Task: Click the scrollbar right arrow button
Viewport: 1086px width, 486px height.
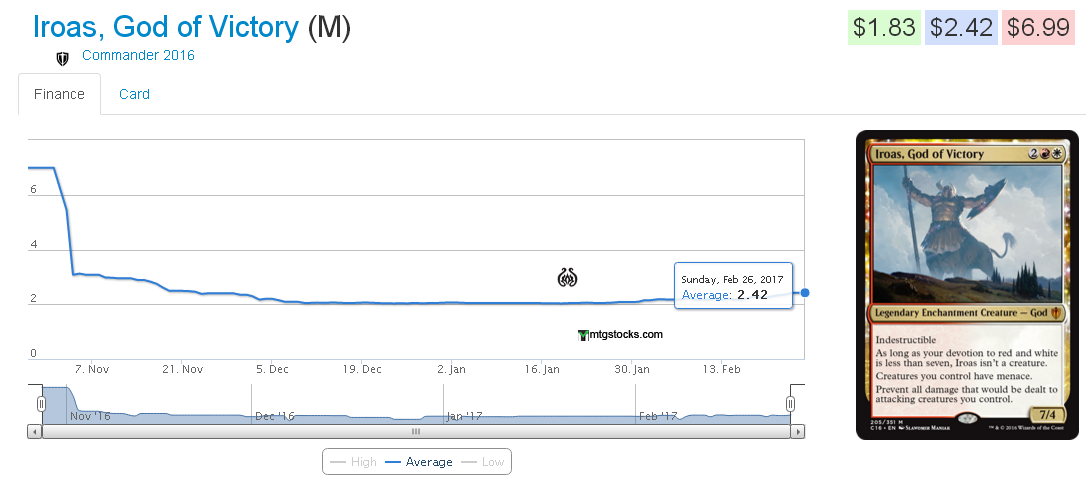Action: pos(798,431)
